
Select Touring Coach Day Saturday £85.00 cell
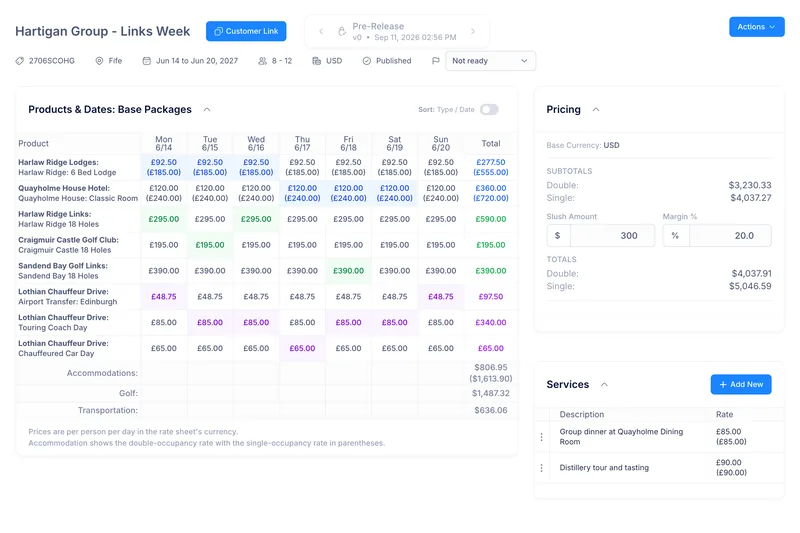pyautogui.click(x=394, y=323)
